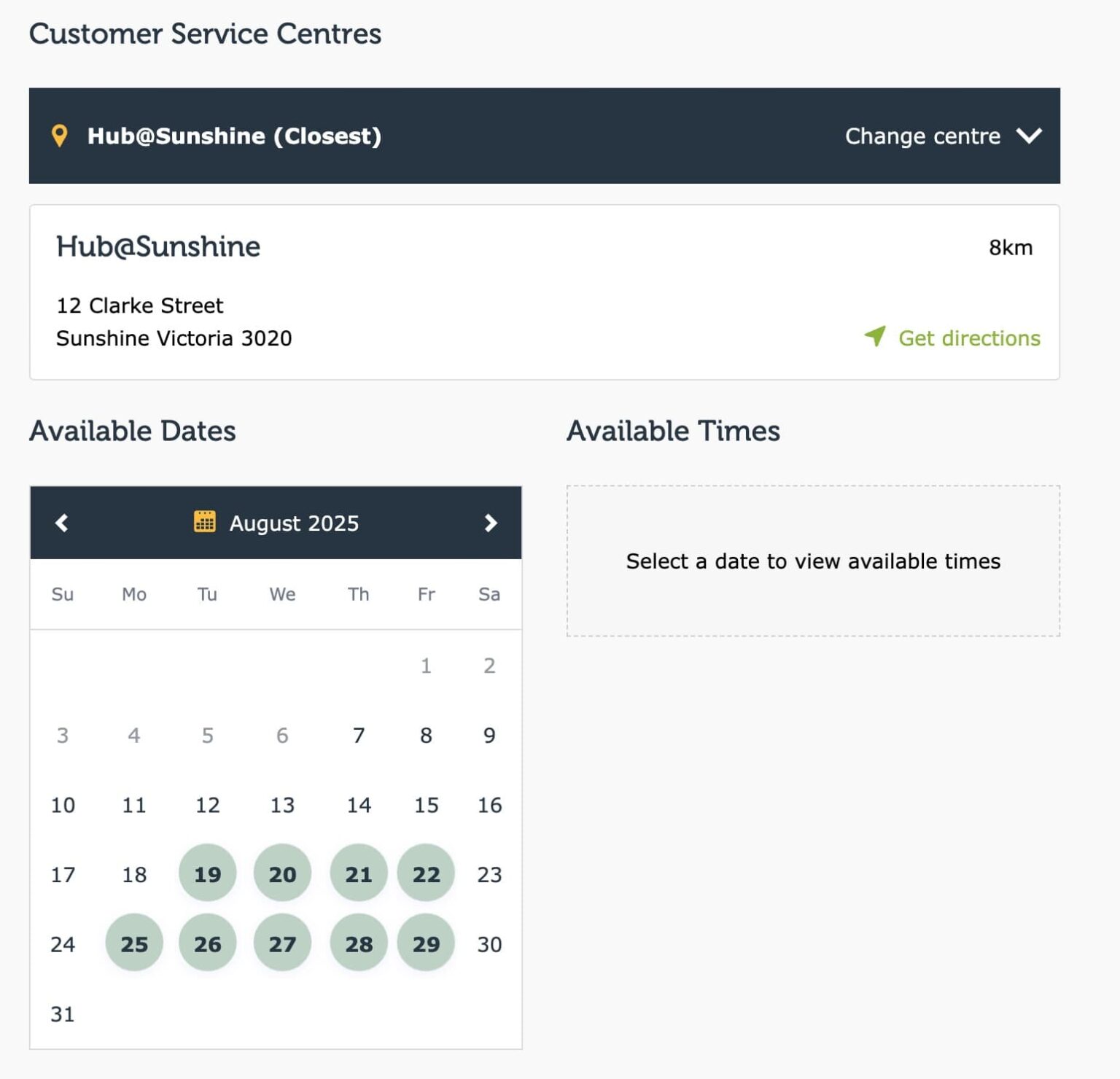Viewport: 1120px width, 1079px height.
Task: Go to previous month with left arrow
Action: pos(62,523)
